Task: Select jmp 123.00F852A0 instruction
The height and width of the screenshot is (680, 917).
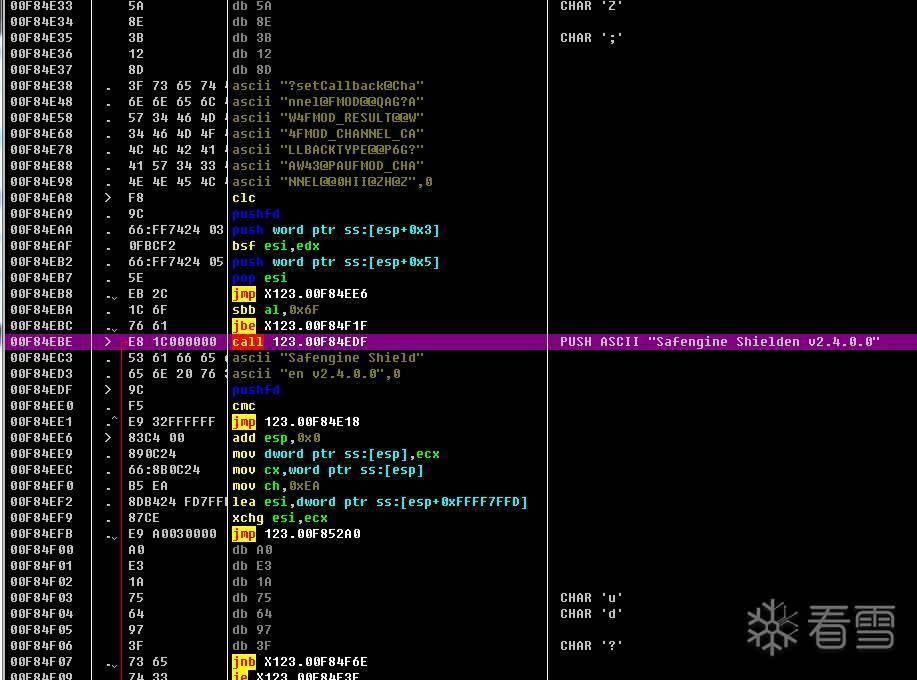Action: [296, 534]
